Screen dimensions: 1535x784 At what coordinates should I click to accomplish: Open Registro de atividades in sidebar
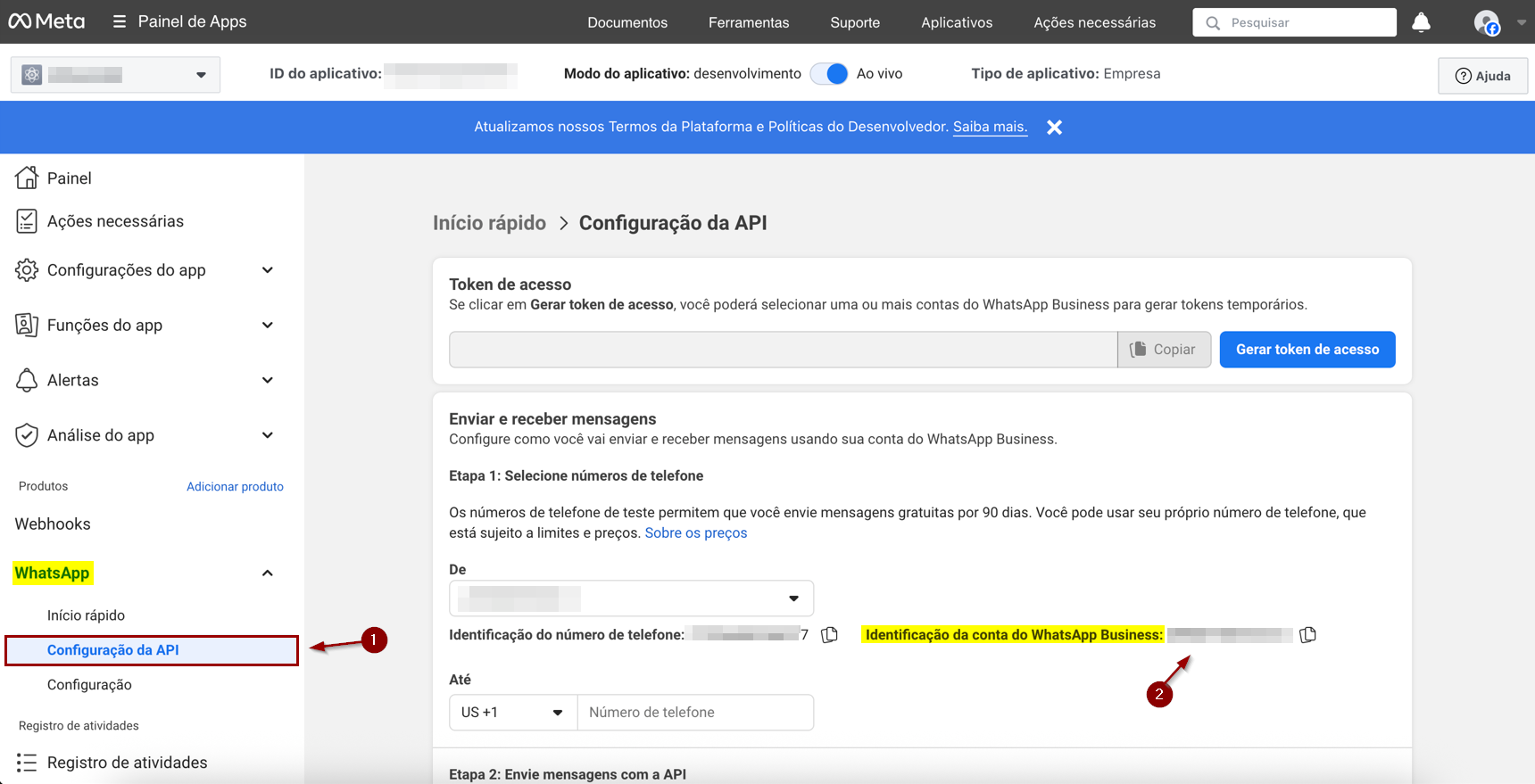point(127,763)
